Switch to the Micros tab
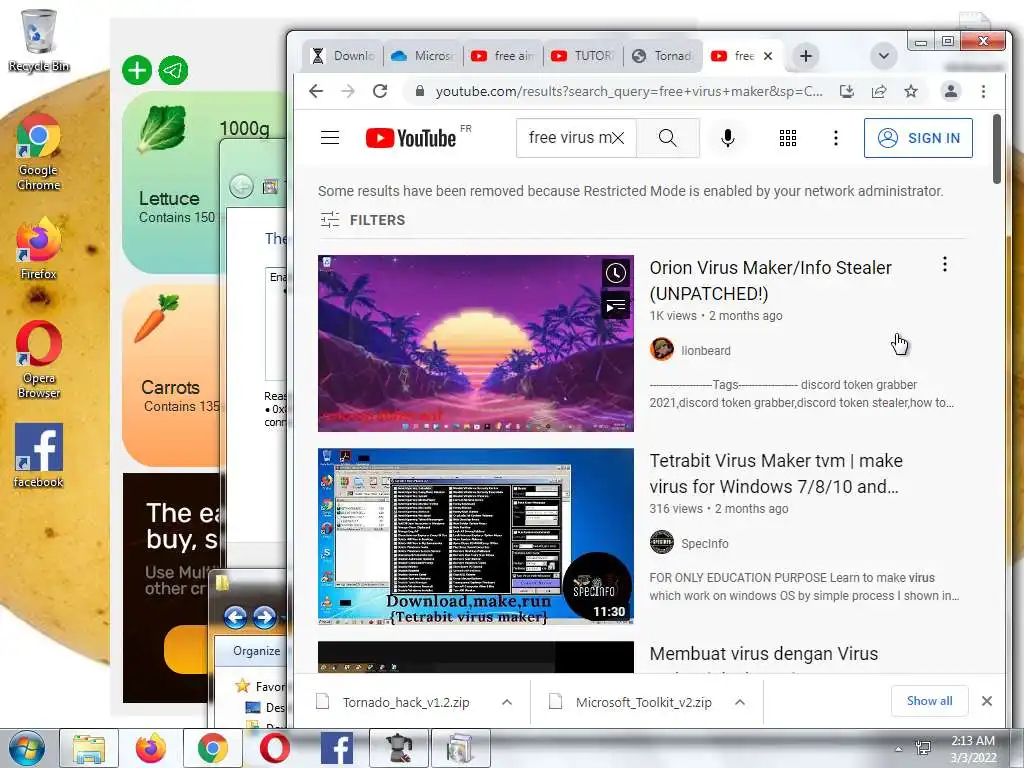 (x=423, y=56)
